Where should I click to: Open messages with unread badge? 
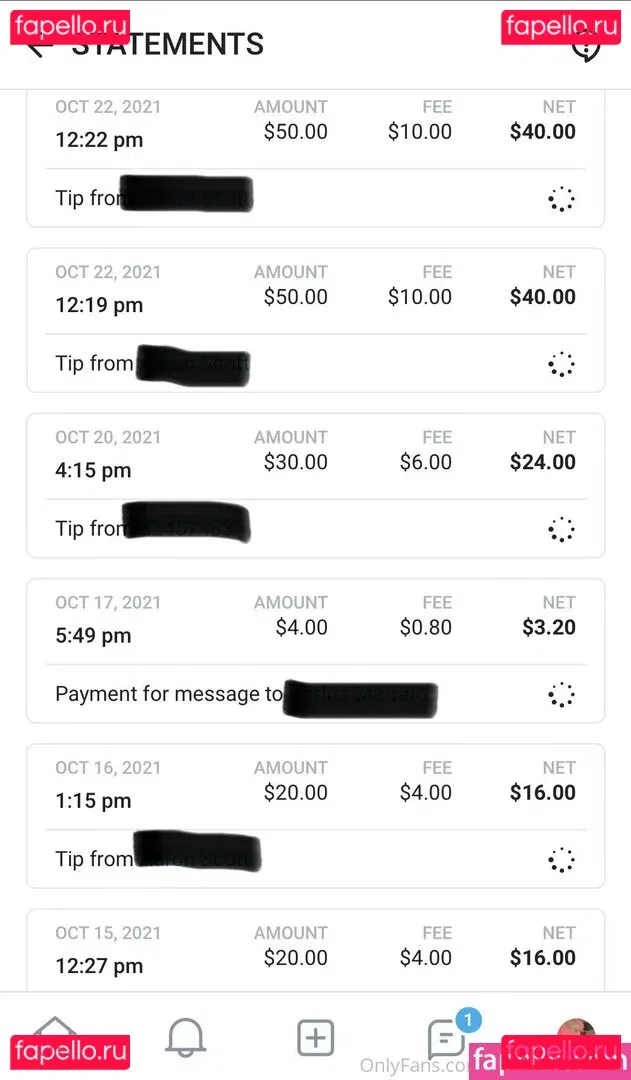pyautogui.click(x=446, y=1038)
